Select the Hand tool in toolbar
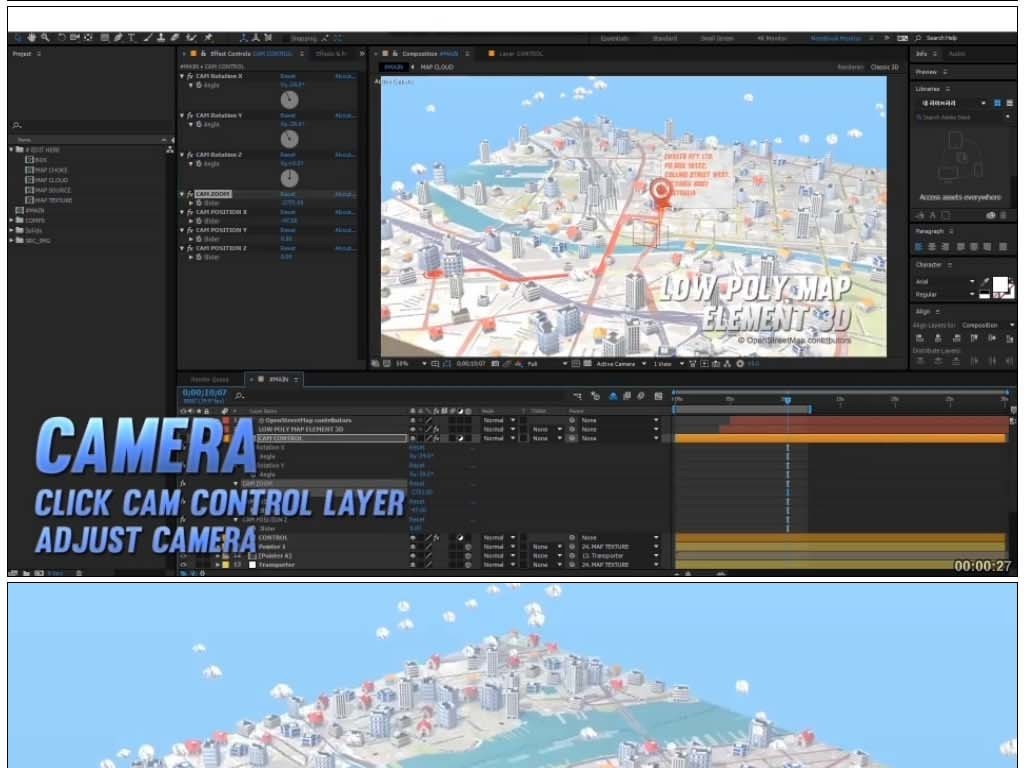The width and height of the screenshot is (1024, 768). tap(29, 38)
